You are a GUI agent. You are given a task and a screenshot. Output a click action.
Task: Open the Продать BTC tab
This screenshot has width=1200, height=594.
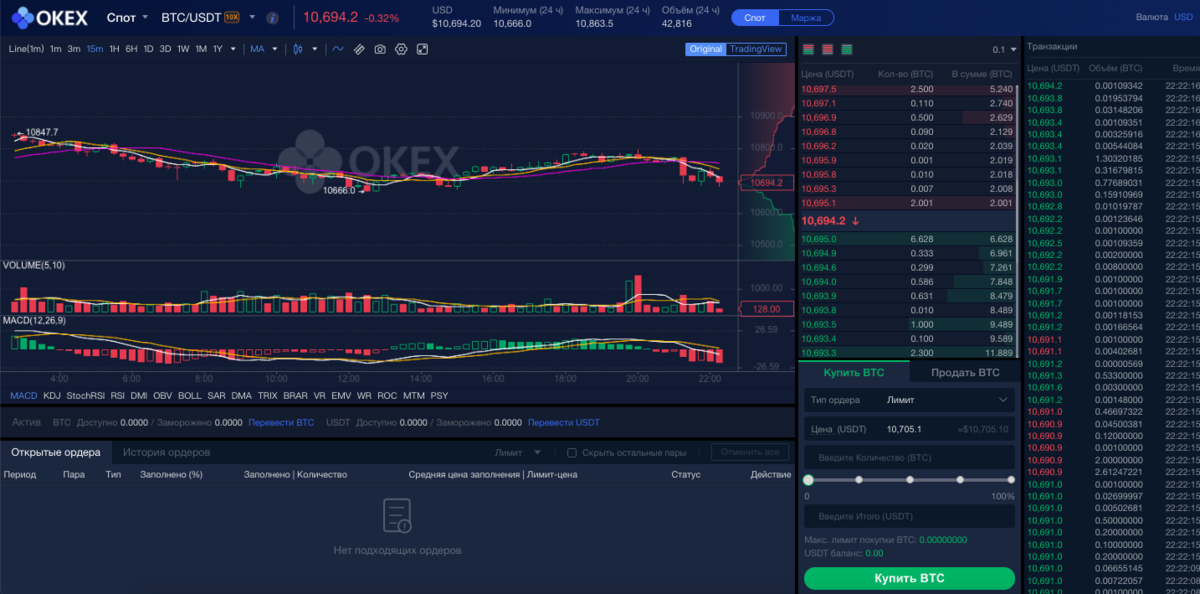pyautogui.click(x=964, y=372)
